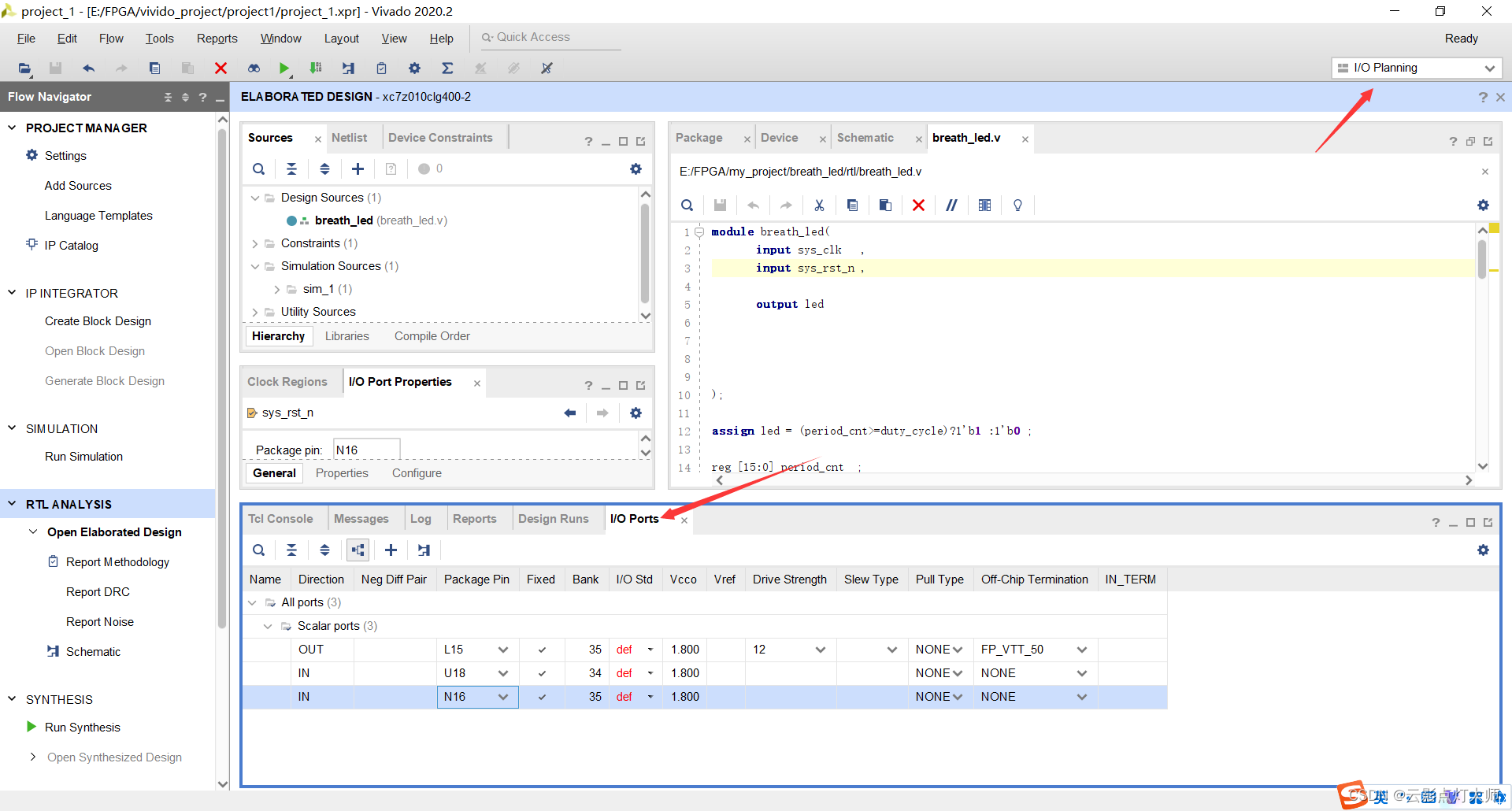
Task: Switch to the Clock Regions tab
Action: (287, 382)
